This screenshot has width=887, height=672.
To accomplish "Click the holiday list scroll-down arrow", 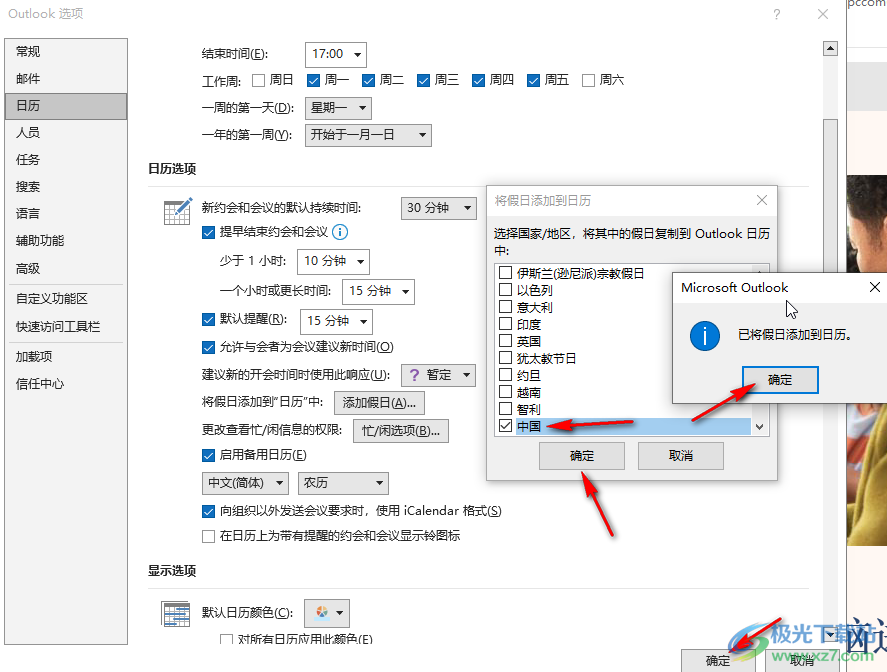I will click(760, 427).
